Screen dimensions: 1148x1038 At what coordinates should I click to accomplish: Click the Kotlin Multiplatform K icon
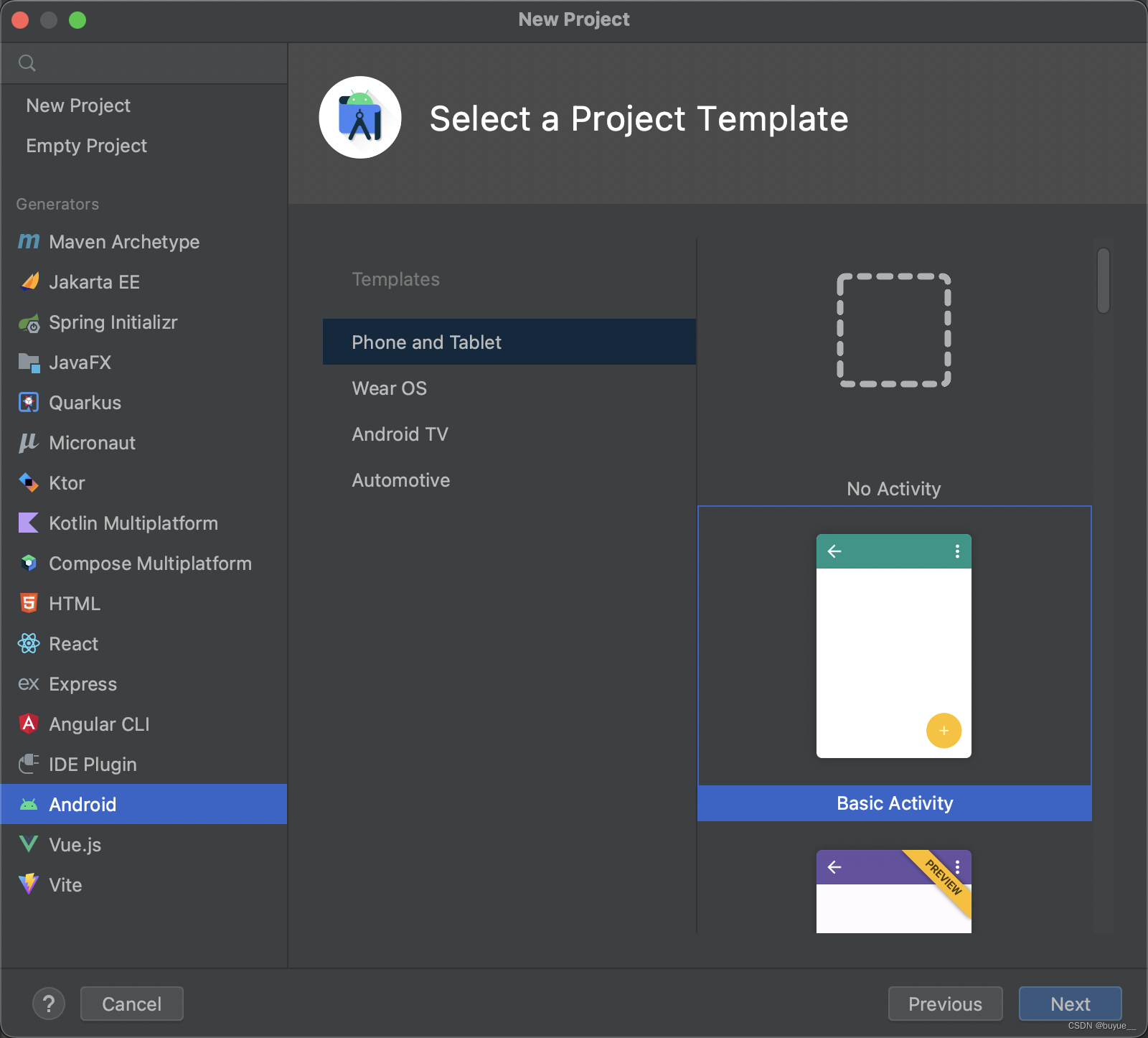pos(29,523)
